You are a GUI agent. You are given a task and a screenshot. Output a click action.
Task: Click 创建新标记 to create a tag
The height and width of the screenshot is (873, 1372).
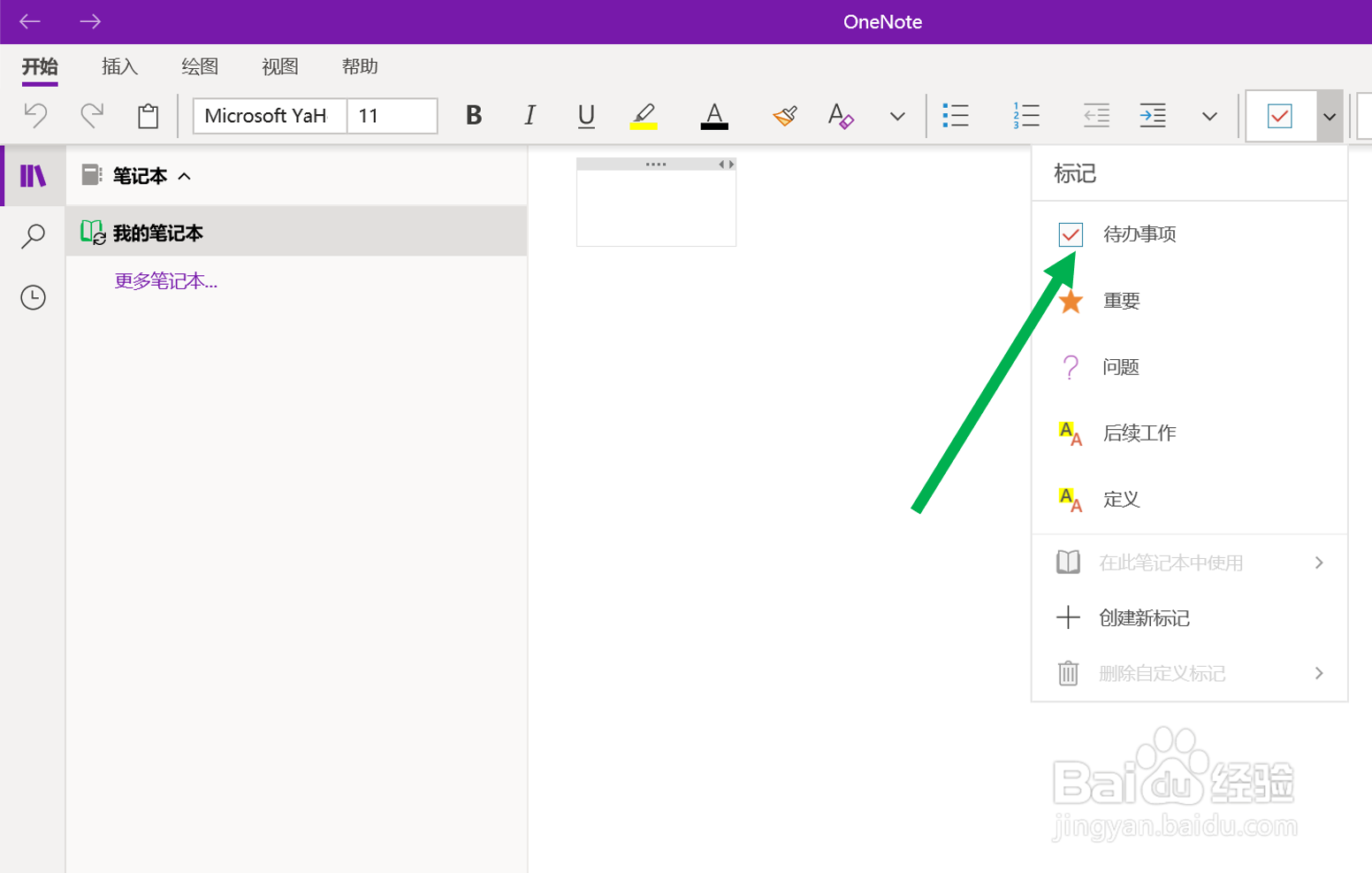pos(1190,617)
